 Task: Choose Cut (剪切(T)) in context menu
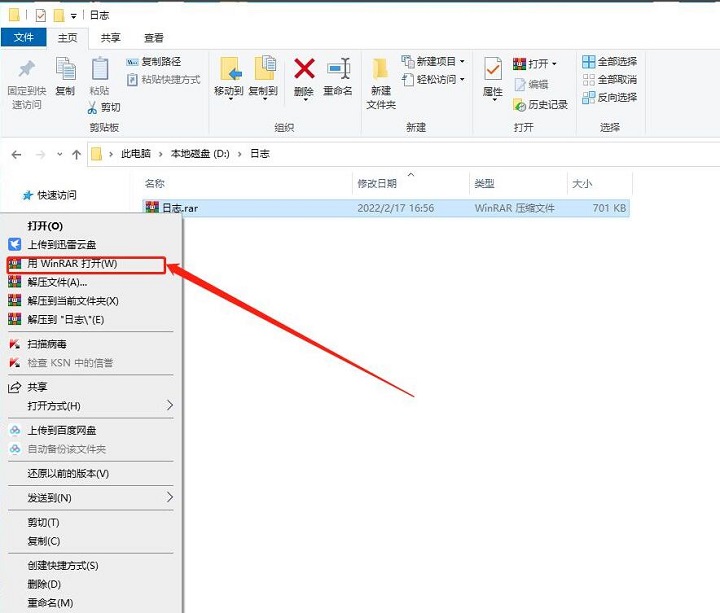tap(91, 523)
